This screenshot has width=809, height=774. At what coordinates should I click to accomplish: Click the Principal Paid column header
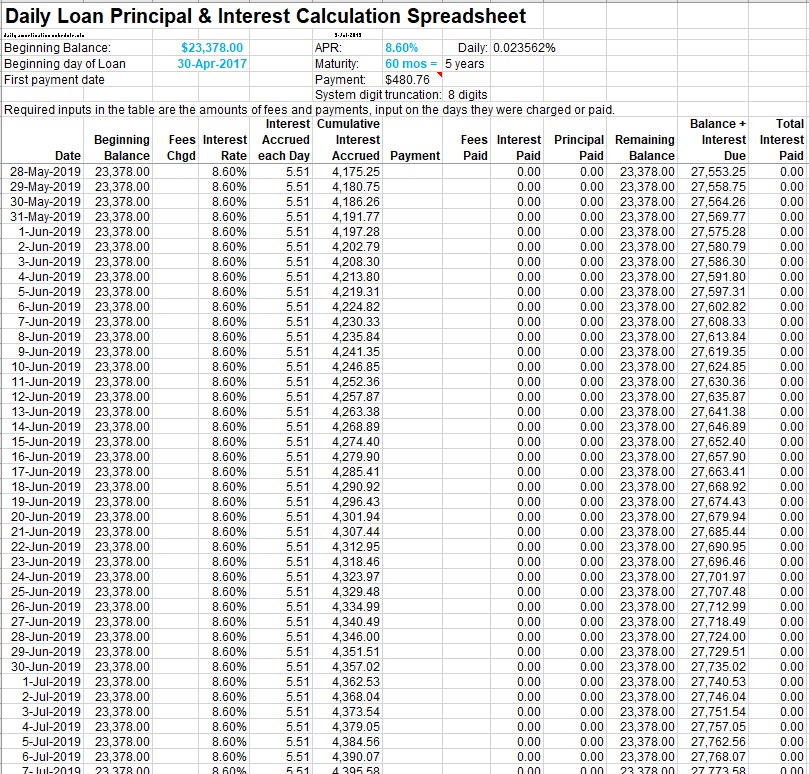[x=579, y=148]
